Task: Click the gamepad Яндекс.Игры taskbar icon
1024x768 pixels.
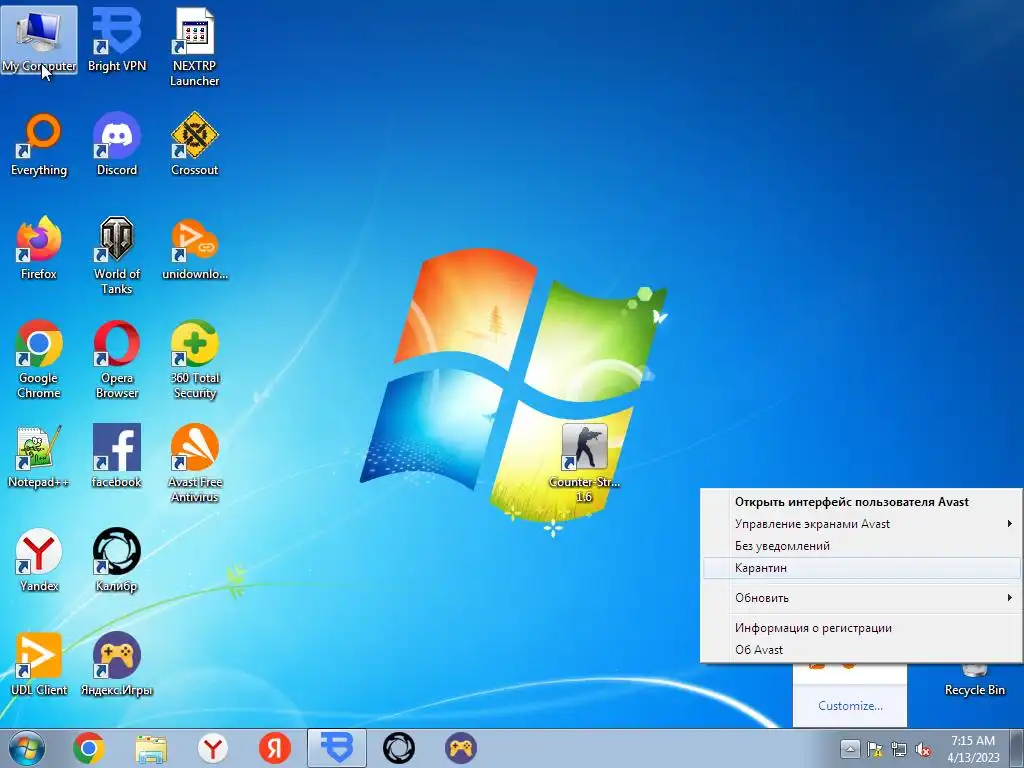Action: pyautogui.click(x=461, y=748)
